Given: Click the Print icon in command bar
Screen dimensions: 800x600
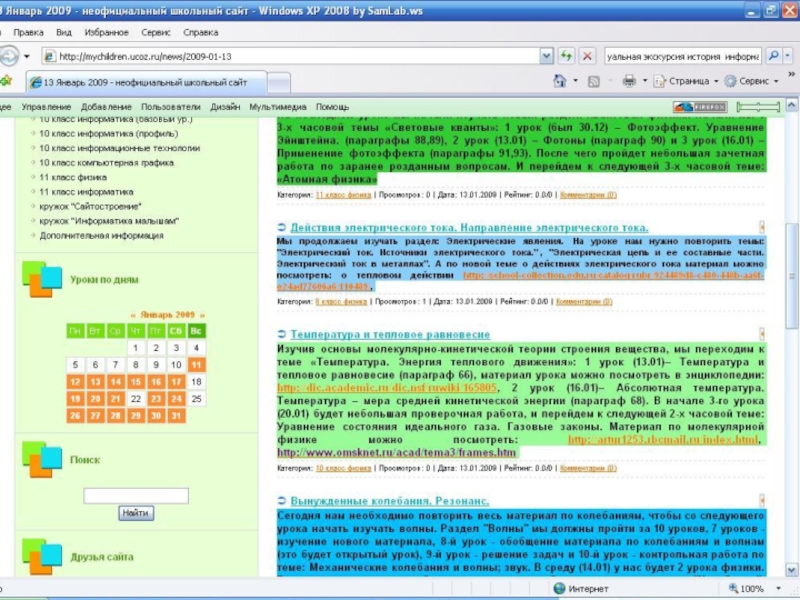Looking at the screenshot, I should pos(629,81).
